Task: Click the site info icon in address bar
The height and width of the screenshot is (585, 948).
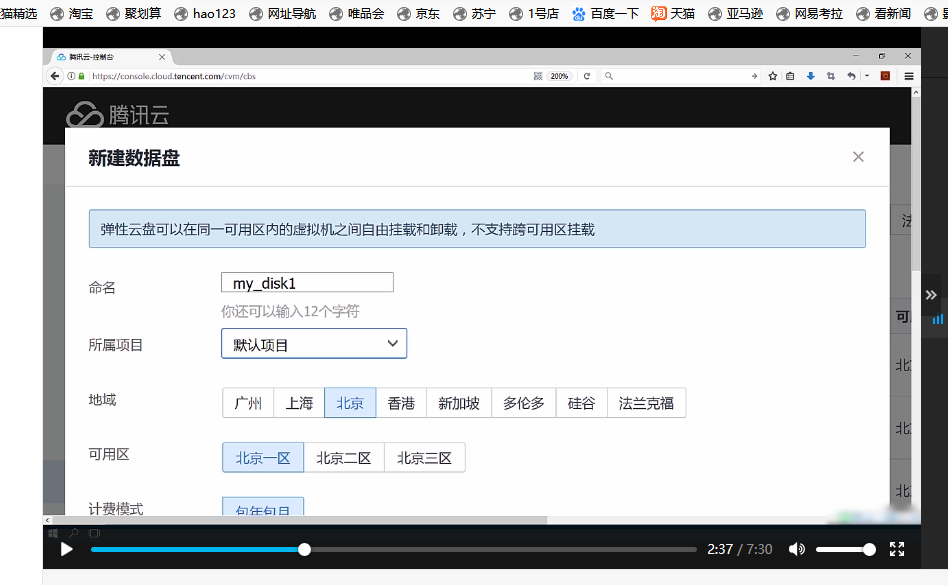Action: click(71, 76)
